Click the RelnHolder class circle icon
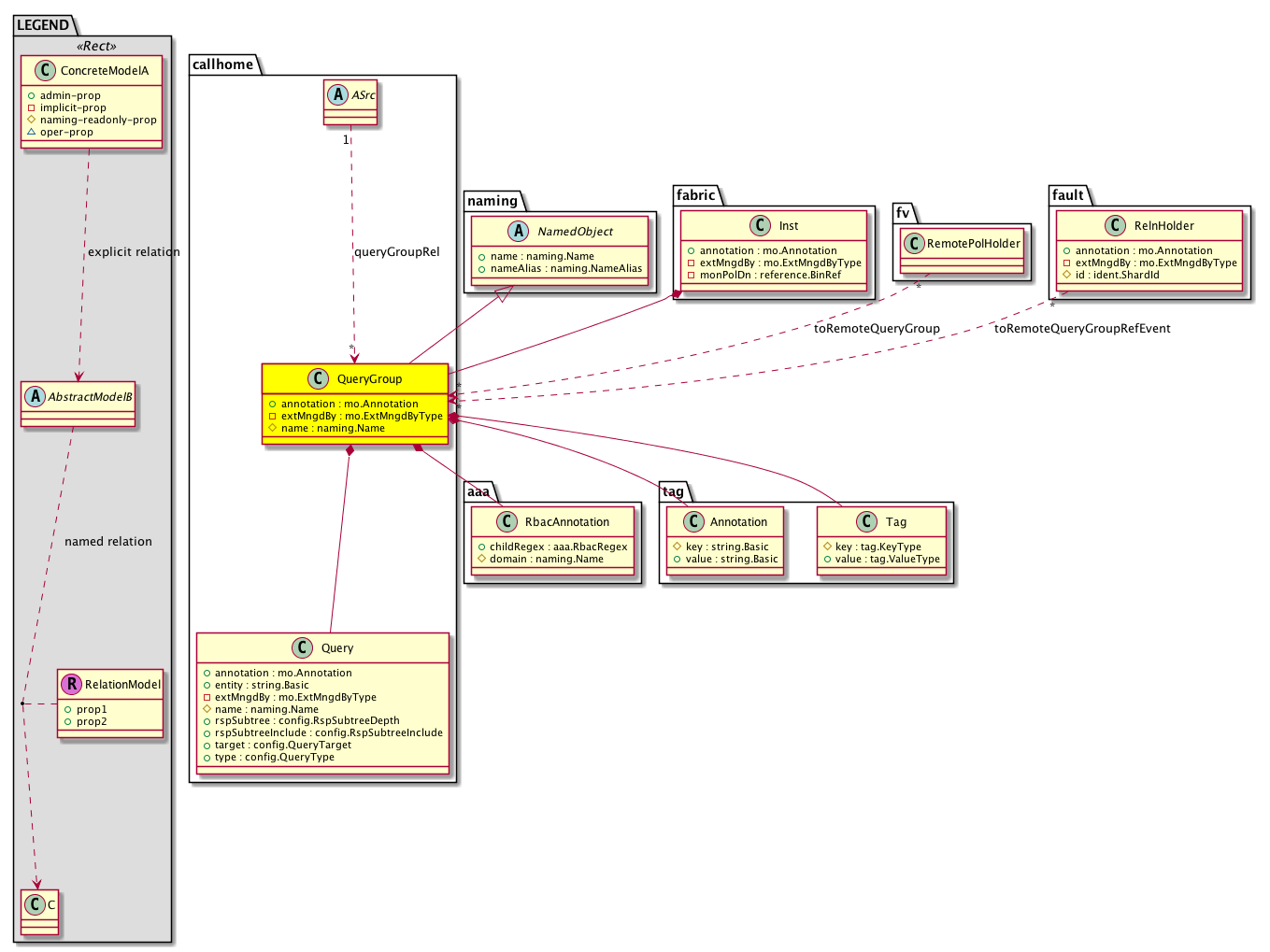The height and width of the screenshot is (952, 1270). [1116, 225]
